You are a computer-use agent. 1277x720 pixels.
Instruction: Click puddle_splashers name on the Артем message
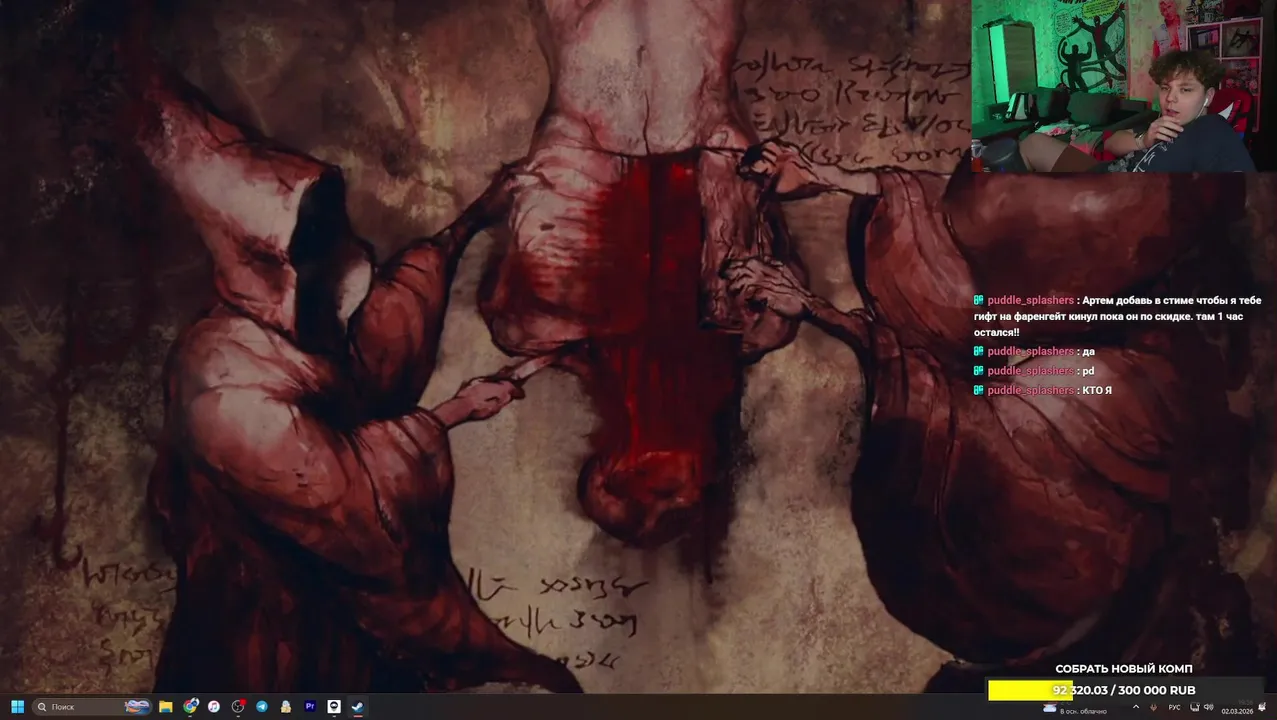pos(1030,300)
